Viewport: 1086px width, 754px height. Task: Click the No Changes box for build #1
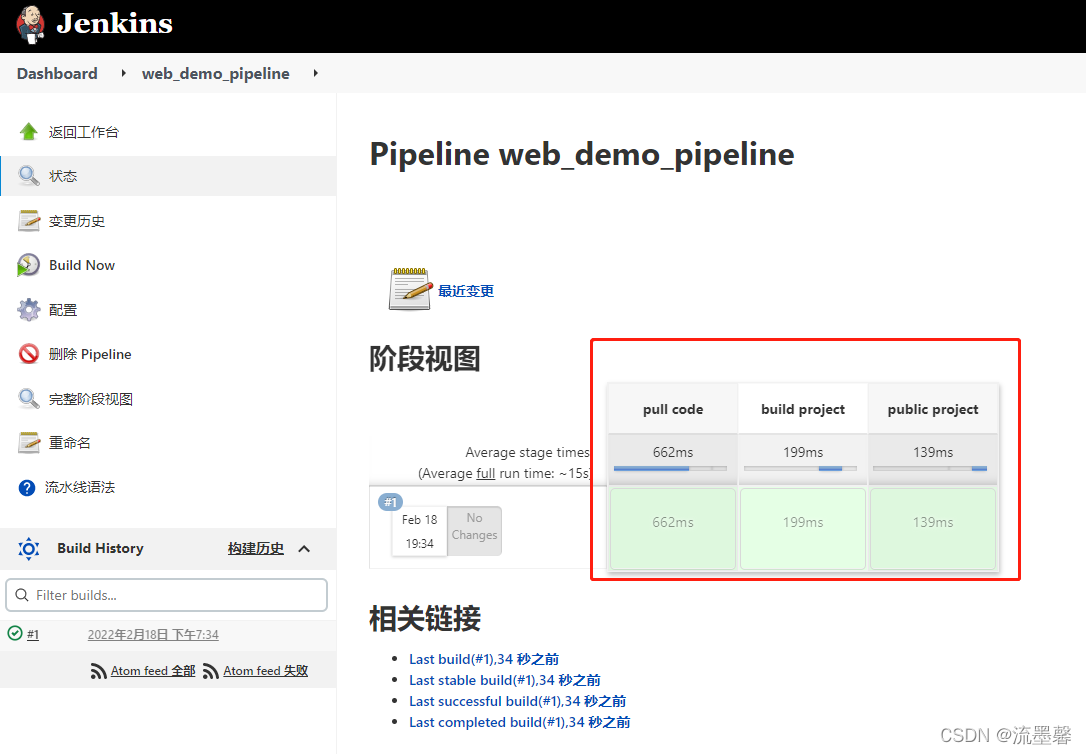[x=474, y=530]
